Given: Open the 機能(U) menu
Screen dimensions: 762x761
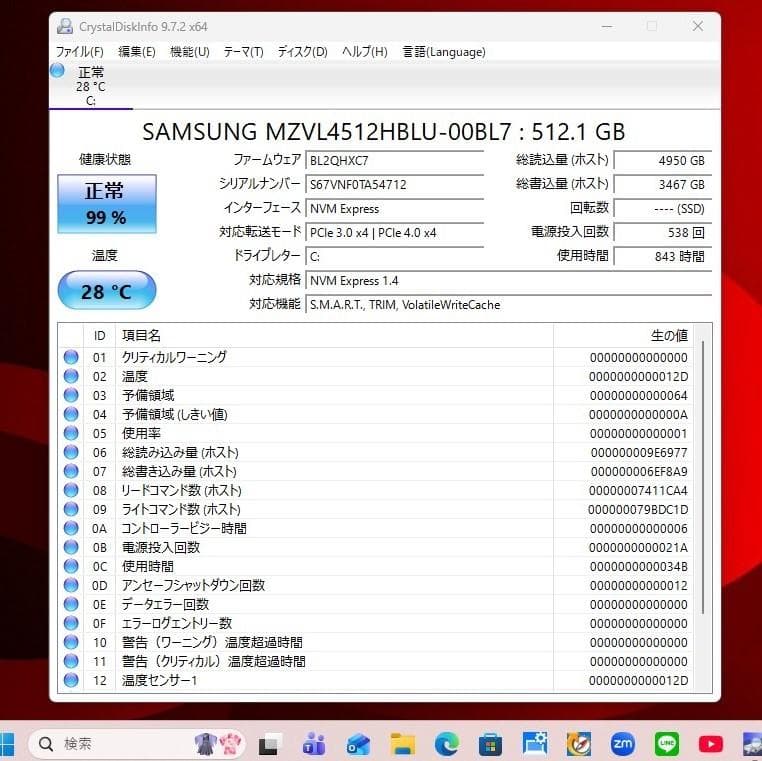Looking at the screenshot, I should coord(190,52).
